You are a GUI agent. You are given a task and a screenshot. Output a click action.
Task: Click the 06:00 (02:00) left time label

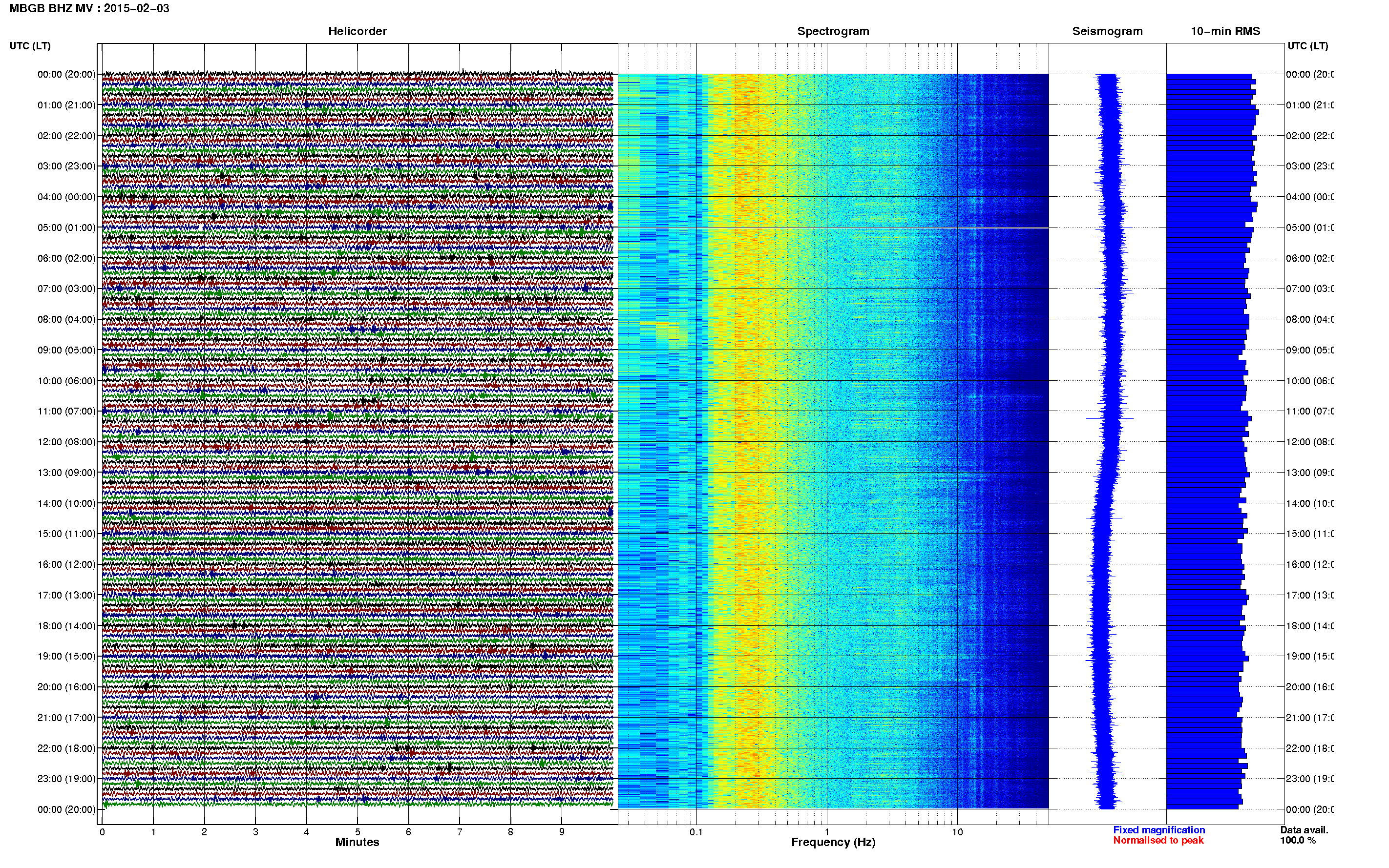[x=66, y=258]
